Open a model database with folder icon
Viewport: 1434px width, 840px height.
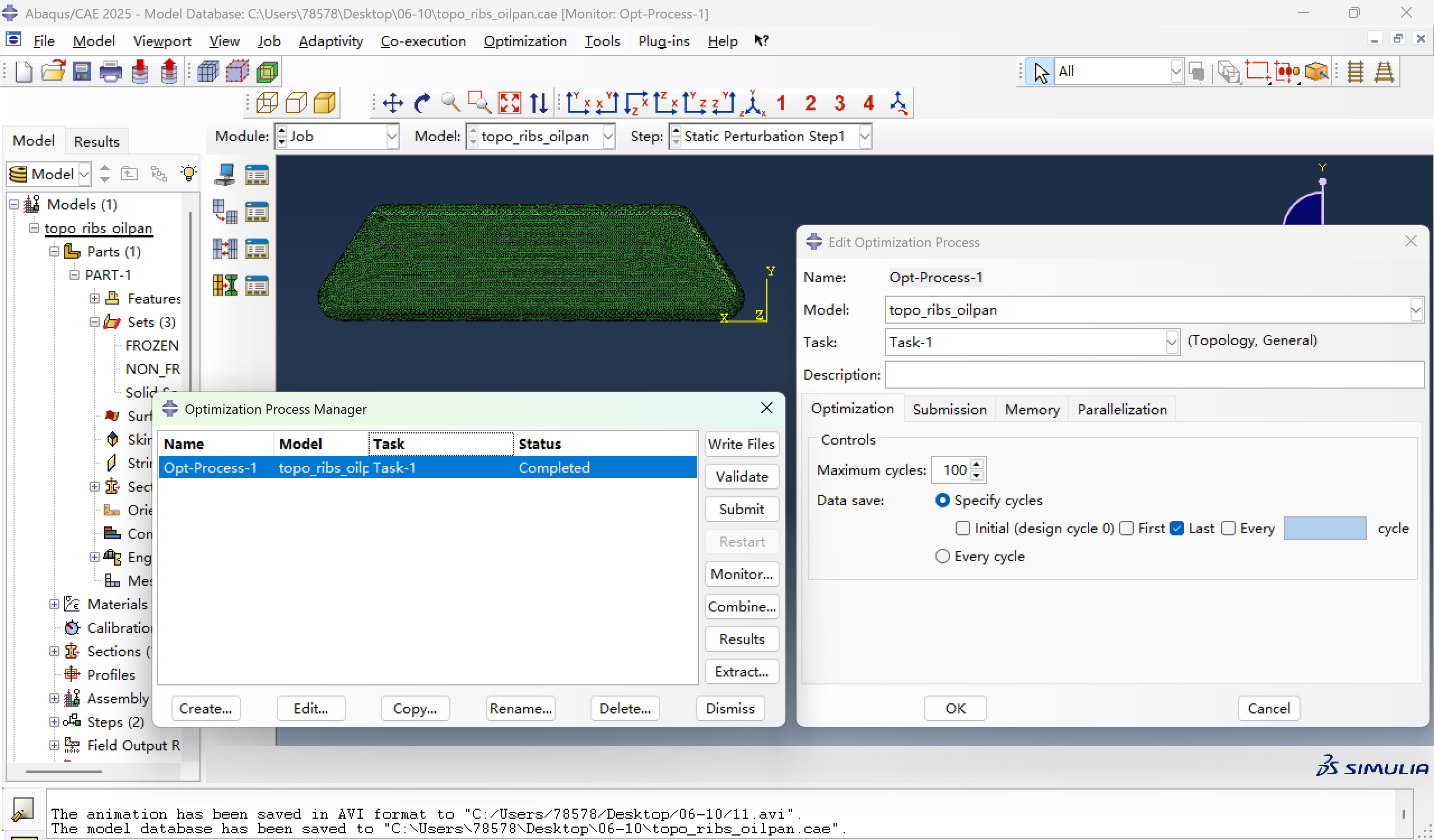point(53,72)
